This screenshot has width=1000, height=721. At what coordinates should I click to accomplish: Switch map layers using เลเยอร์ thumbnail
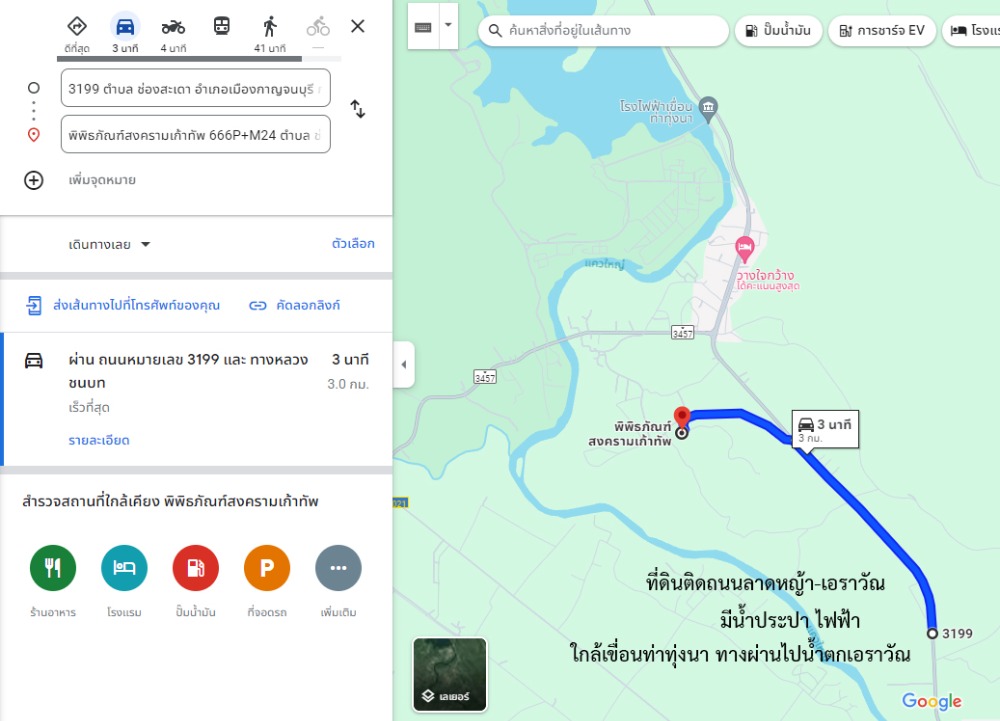point(450,674)
